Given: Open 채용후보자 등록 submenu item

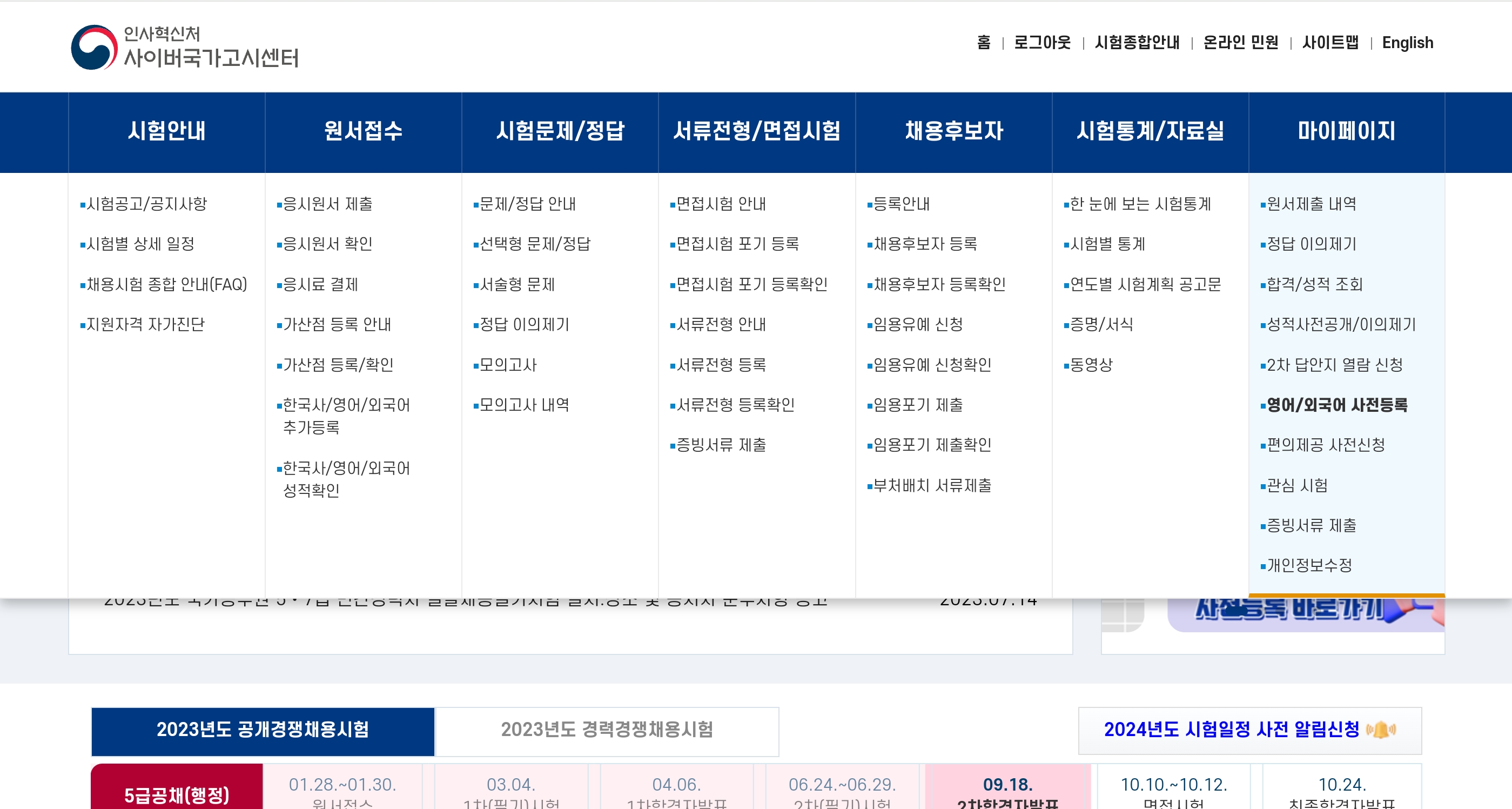Looking at the screenshot, I should tap(925, 244).
